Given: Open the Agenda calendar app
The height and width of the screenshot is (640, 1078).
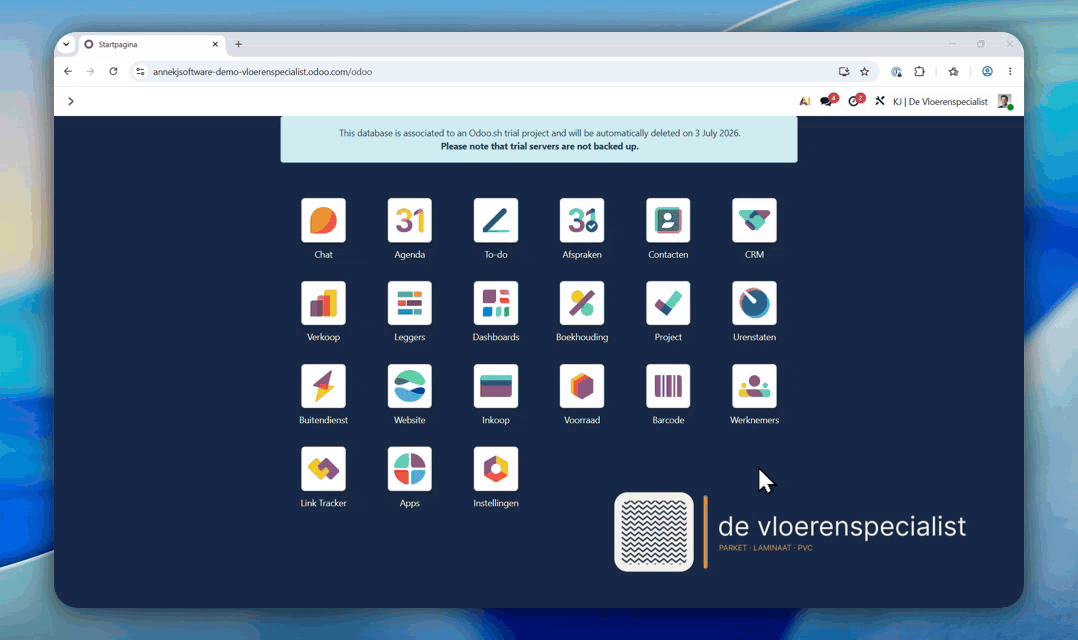Looking at the screenshot, I should tap(410, 221).
